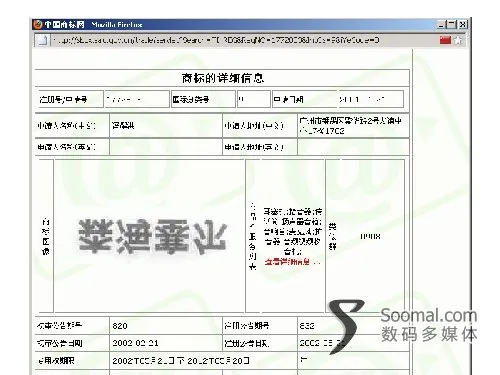The height and width of the screenshot is (375, 500).
Task: Click the page icon beside the URL
Action: pos(42,40)
